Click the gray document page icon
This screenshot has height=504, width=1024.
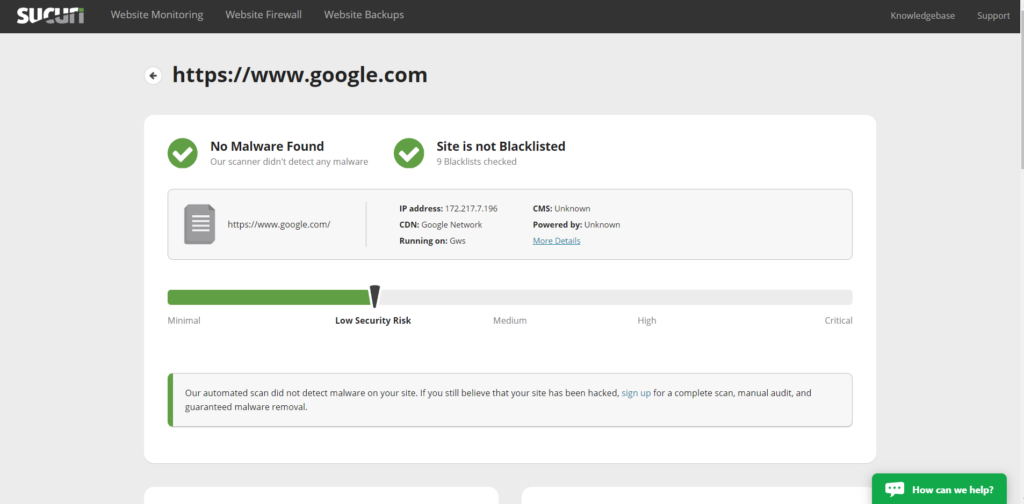tap(199, 224)
